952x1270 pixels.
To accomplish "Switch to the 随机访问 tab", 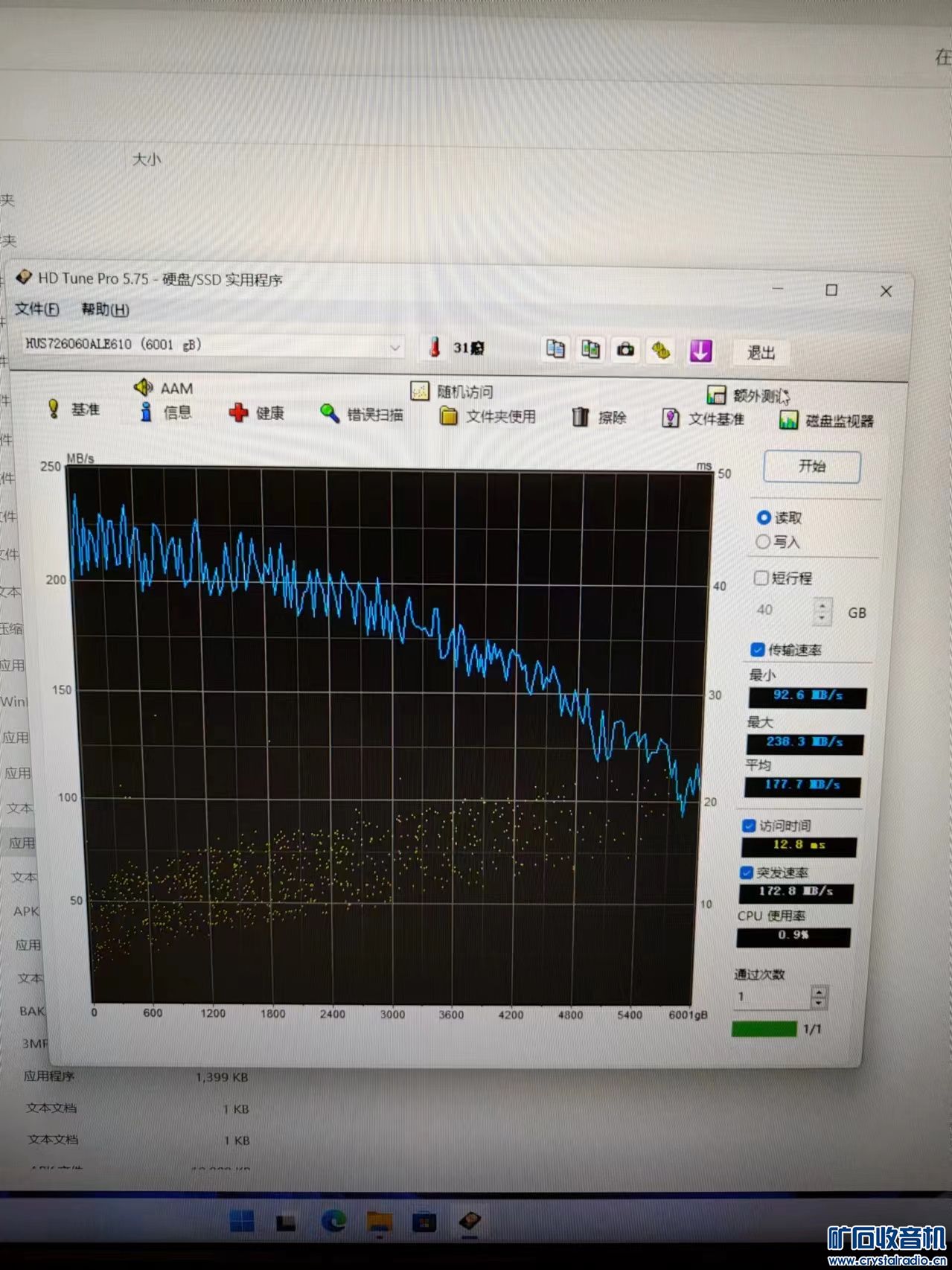I will (452, 392).
